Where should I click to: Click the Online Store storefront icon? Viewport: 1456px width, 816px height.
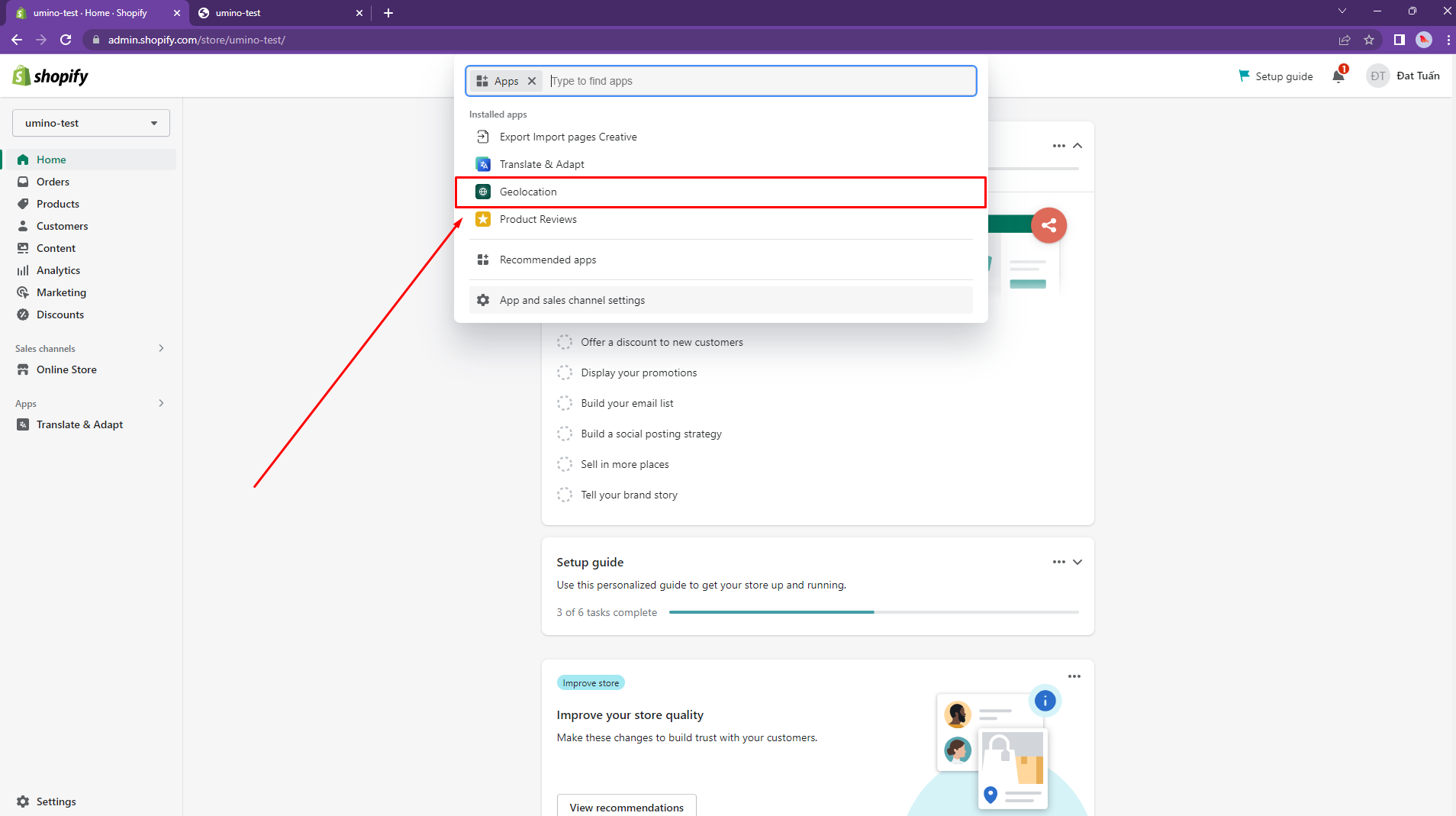click(23, 369)
